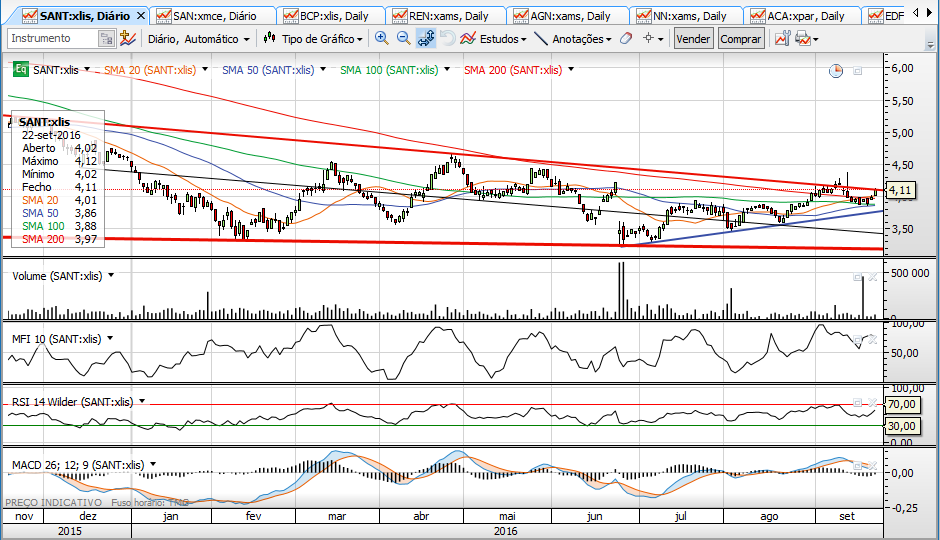940x540 pixels.
Task: Click the zoom out magnifier icon
Action: click(403, 38)
